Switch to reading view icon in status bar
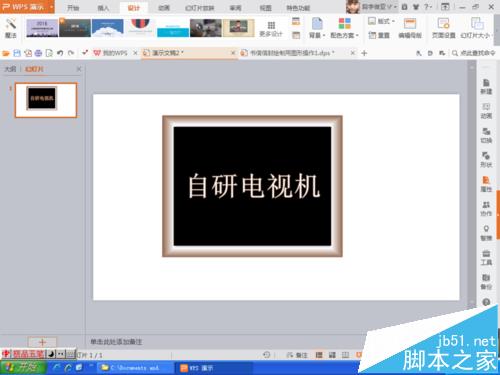The width and height of the screenshot is (500, 375). coord(346,355)
